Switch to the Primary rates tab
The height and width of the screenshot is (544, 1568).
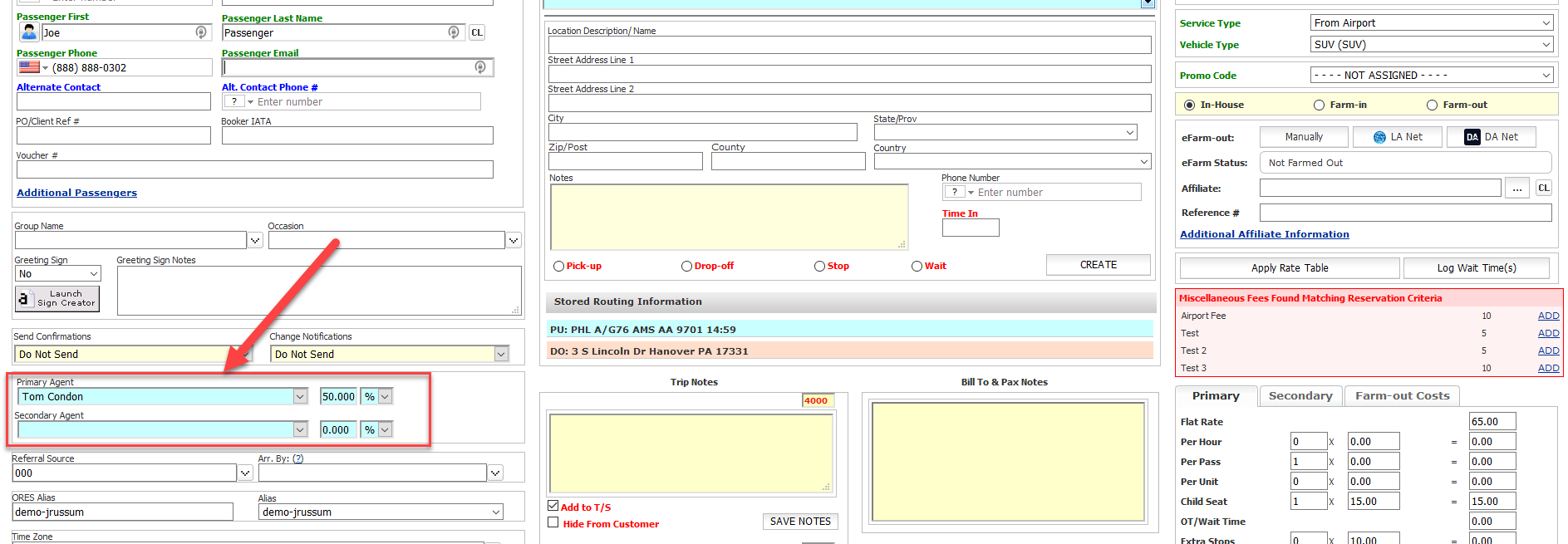pos(1216,396)
